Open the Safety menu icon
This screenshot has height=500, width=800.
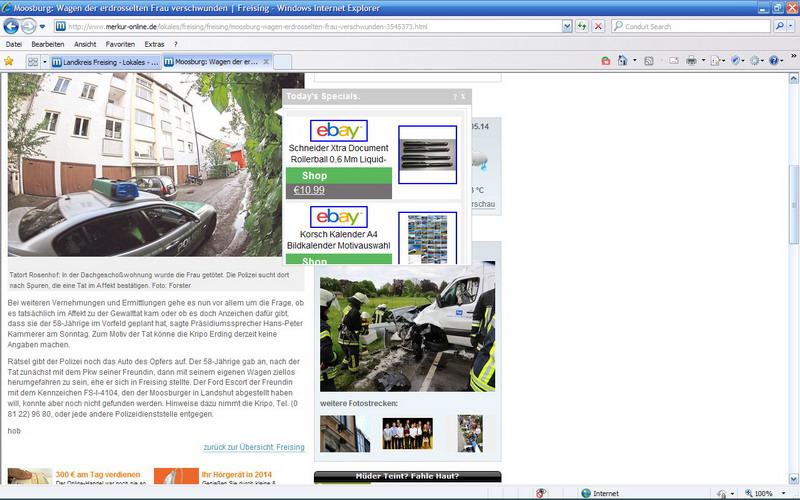(737, 61)
